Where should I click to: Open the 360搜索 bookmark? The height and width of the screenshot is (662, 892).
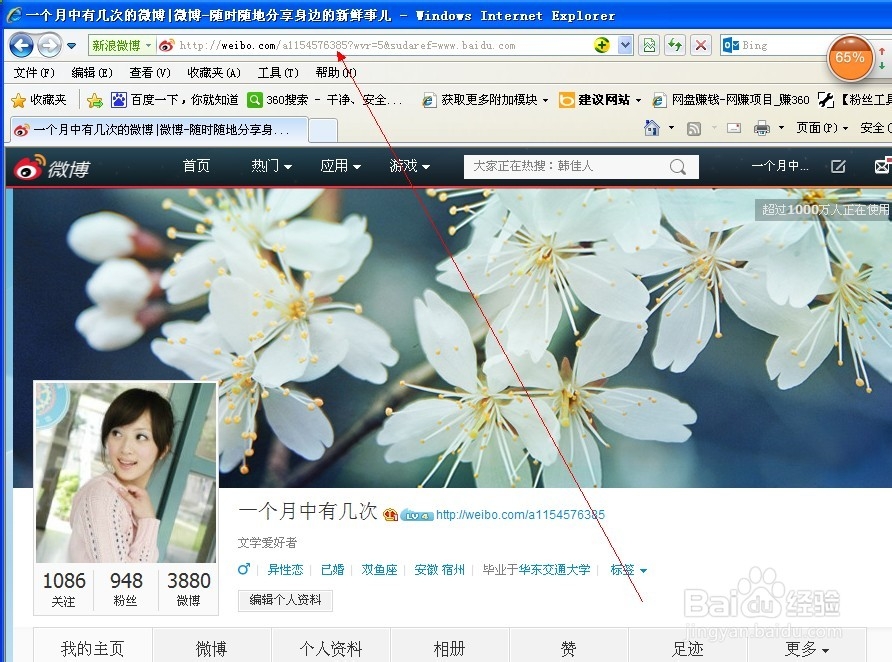325,100
